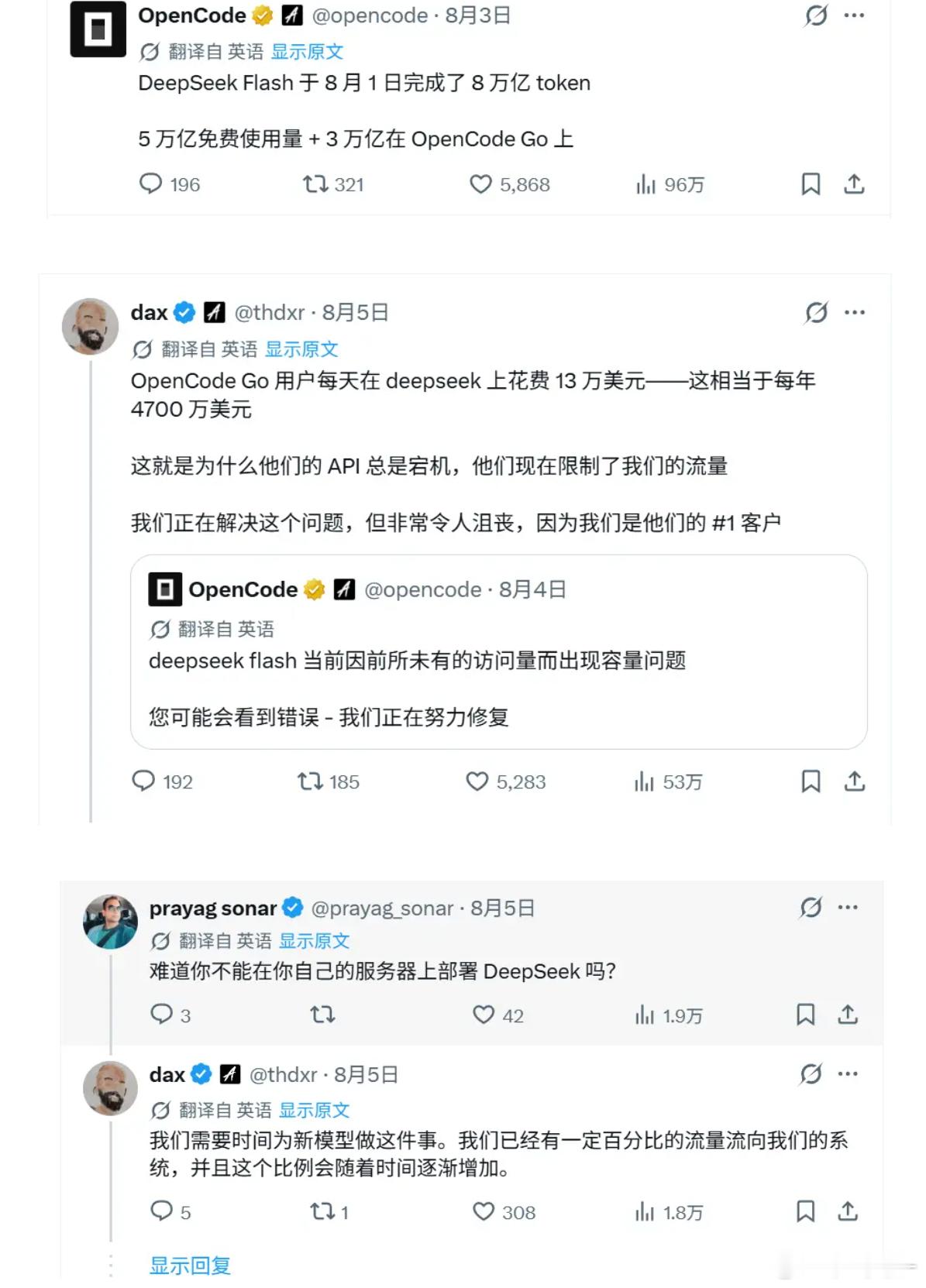Open the more options menu on OpenCode tweet
Screen dimensions: 926x1288
pos(854,15)
